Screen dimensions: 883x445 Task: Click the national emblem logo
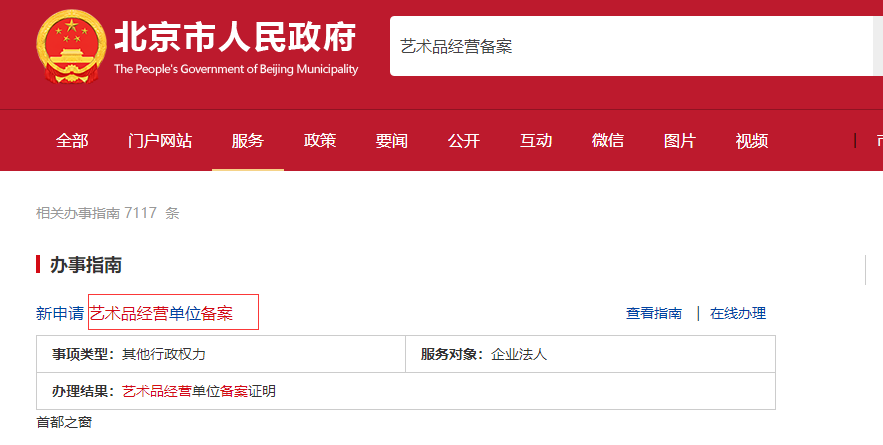(x=71, y=47)
